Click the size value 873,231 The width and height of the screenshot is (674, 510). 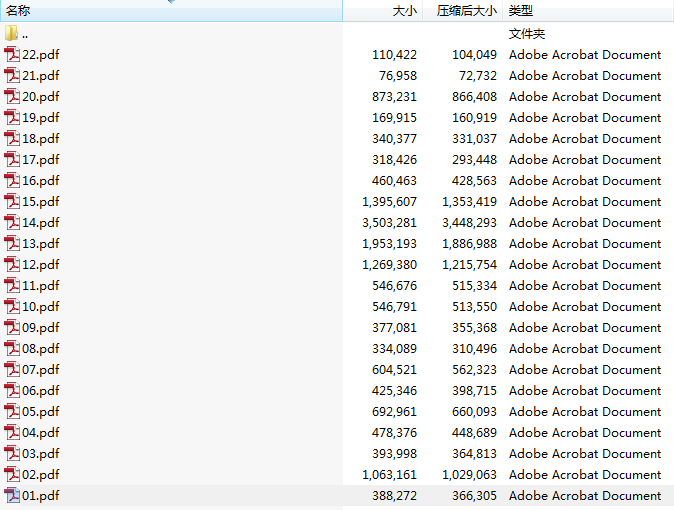click(x=395, y=97)
